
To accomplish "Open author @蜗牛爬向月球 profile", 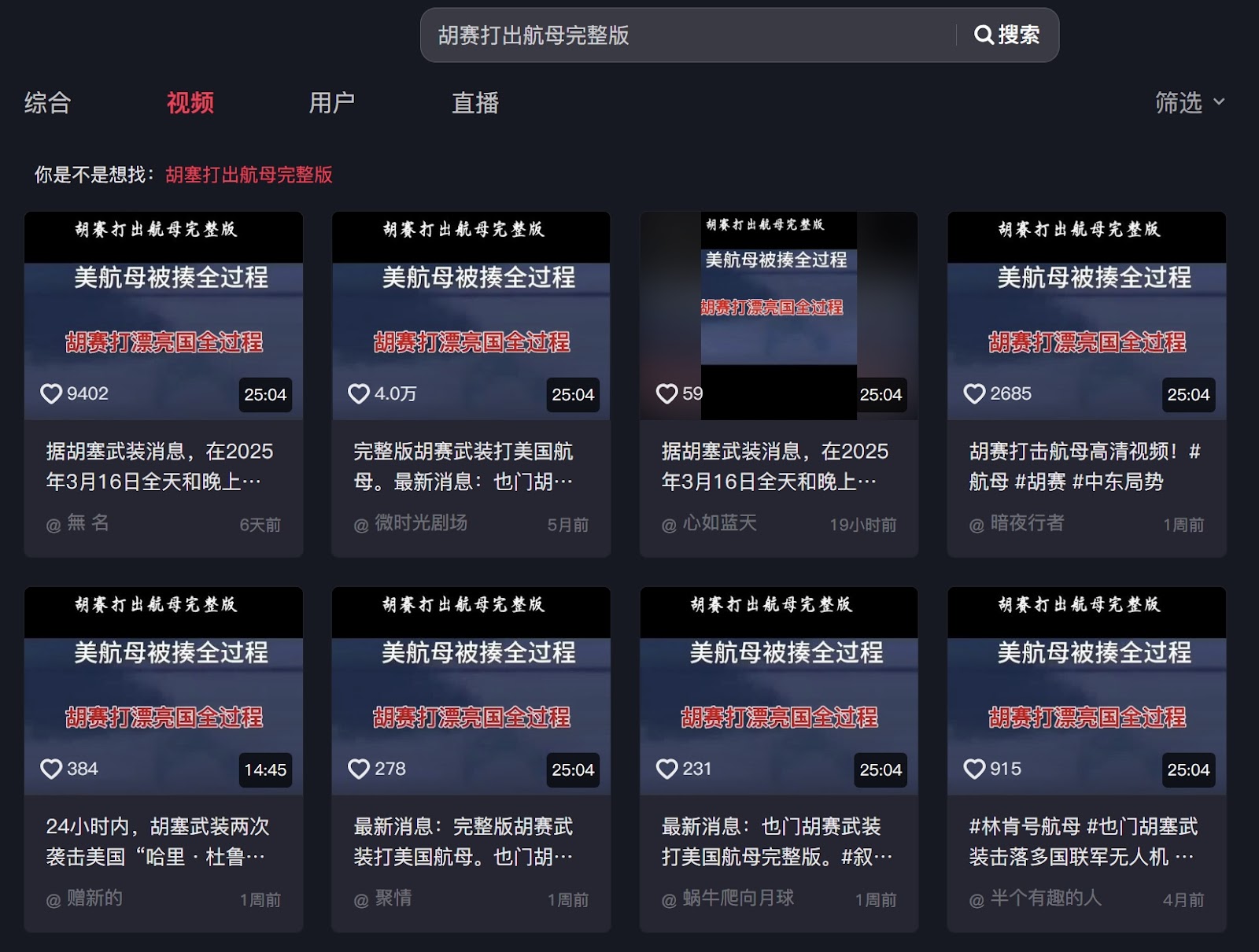I will click(737, 898).
